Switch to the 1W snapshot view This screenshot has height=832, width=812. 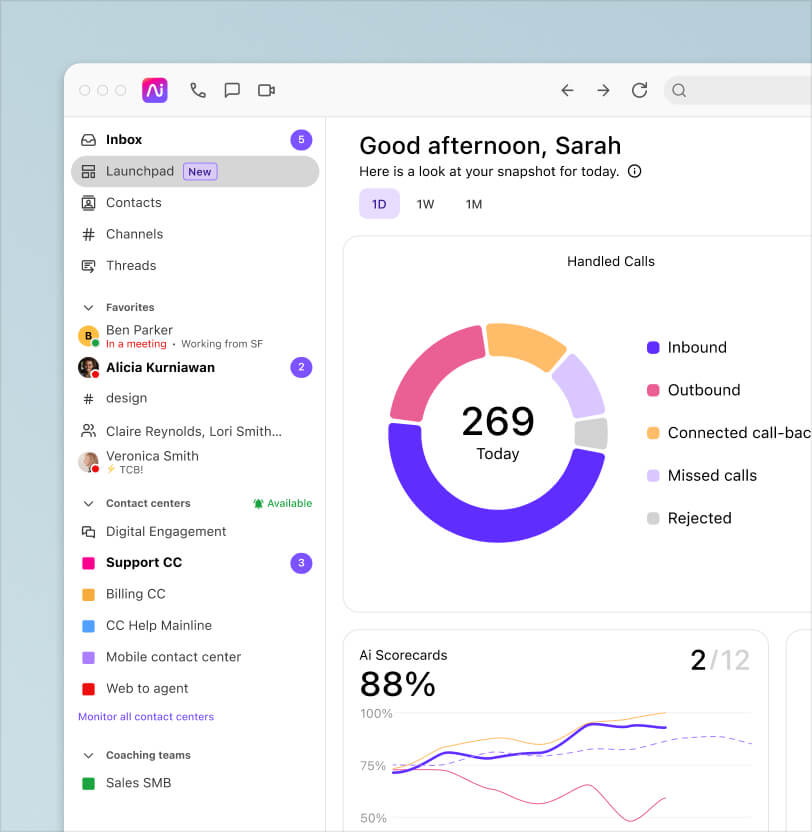[424, 203]
